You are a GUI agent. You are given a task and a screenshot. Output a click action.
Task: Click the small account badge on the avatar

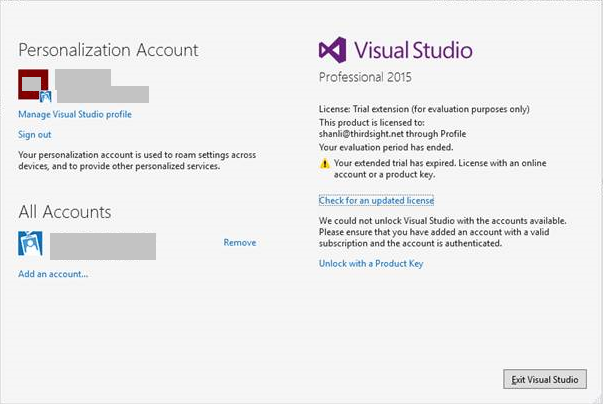(x=45, y=96)
